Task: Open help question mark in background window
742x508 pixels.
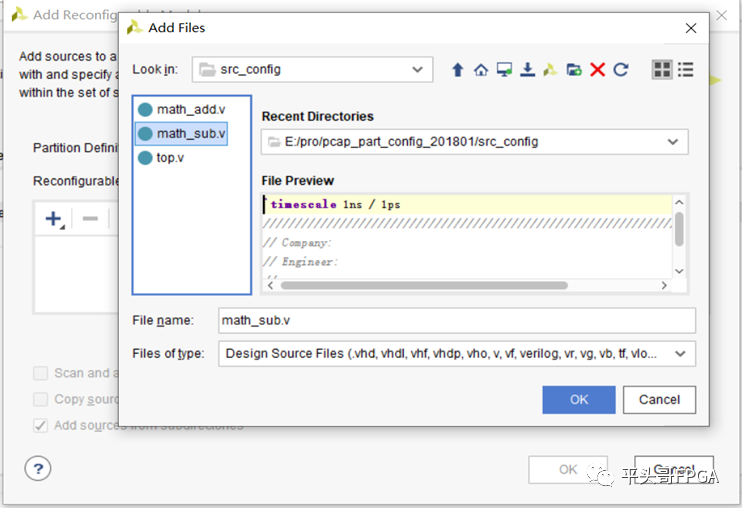Action: (x=38, y=468)
